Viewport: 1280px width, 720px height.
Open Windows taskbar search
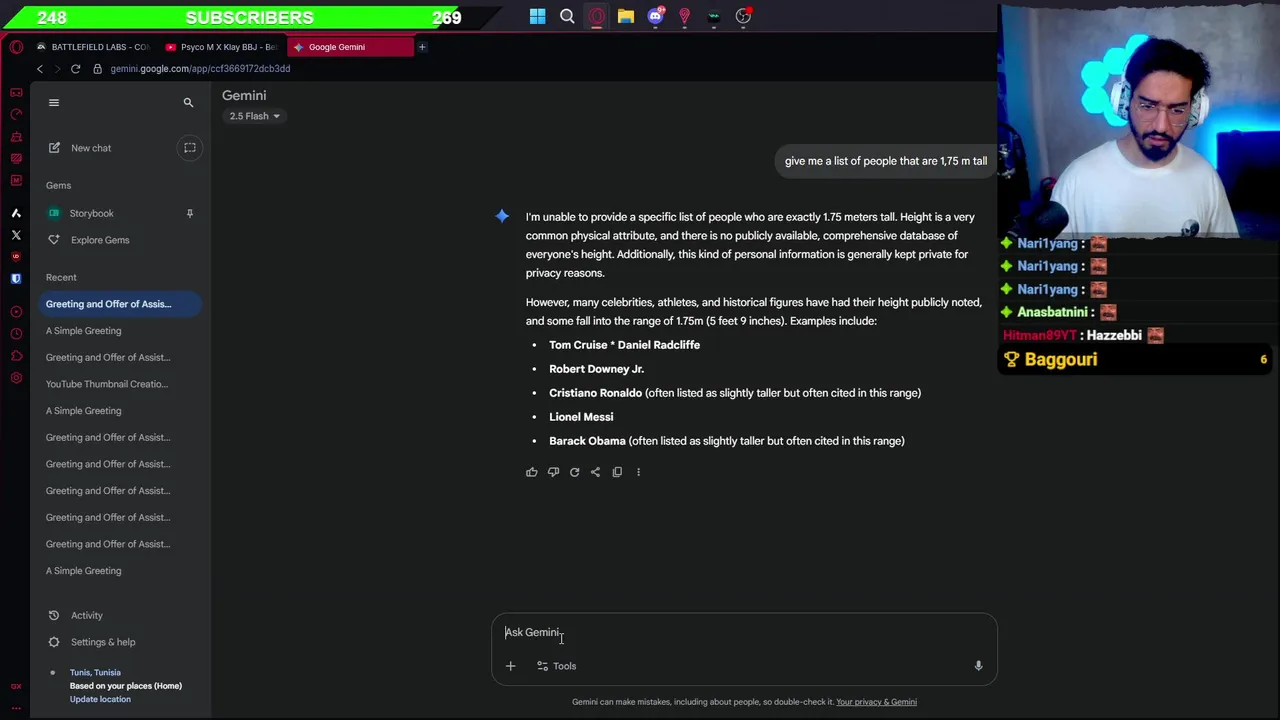click(x=567, y=16)
